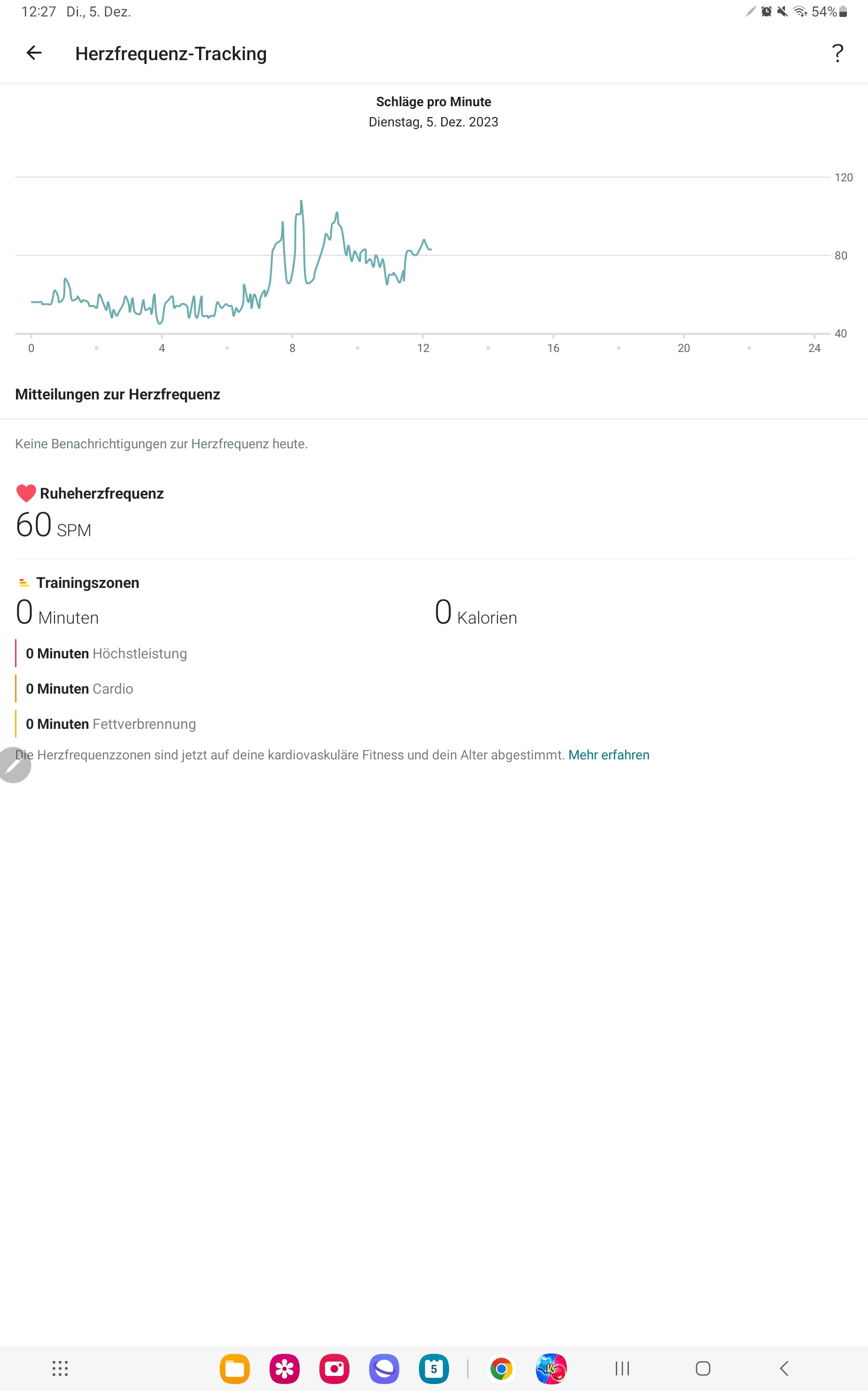Tap the red Ruheherzfrequenz heart icon
This screenshot has width=868, height=1391.
26,493
